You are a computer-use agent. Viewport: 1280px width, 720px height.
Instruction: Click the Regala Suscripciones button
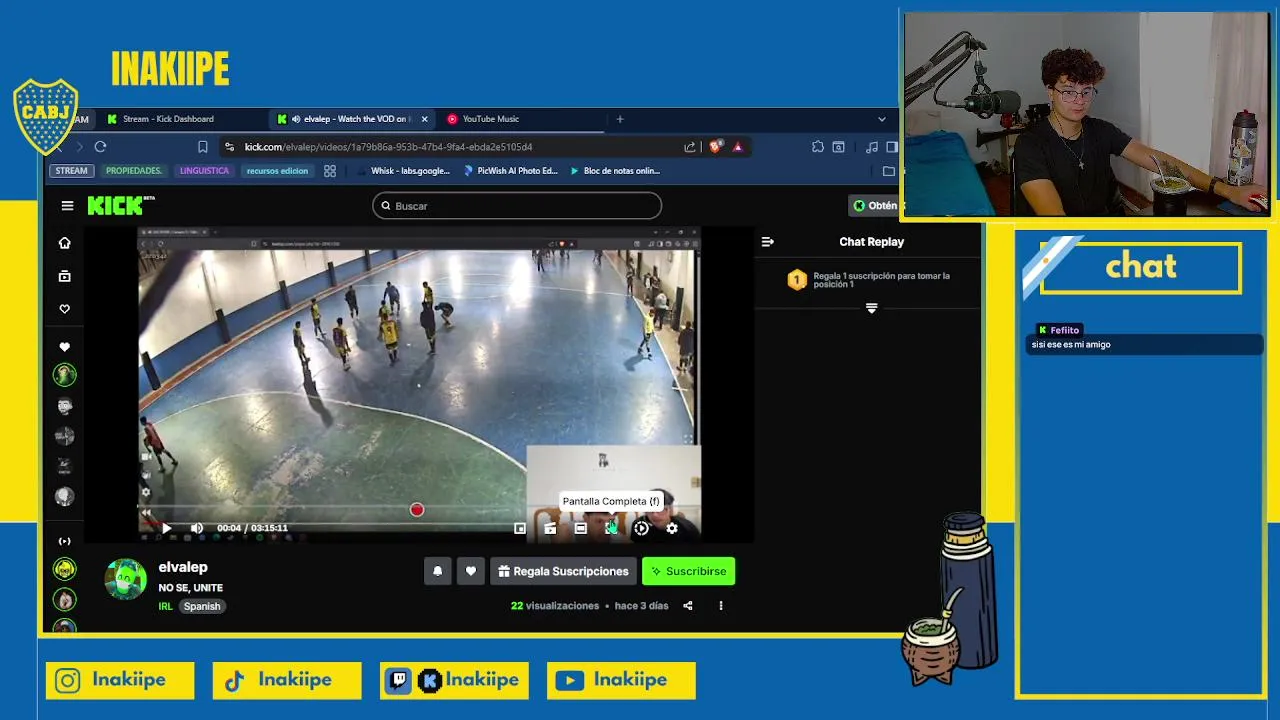coord(564,571)
